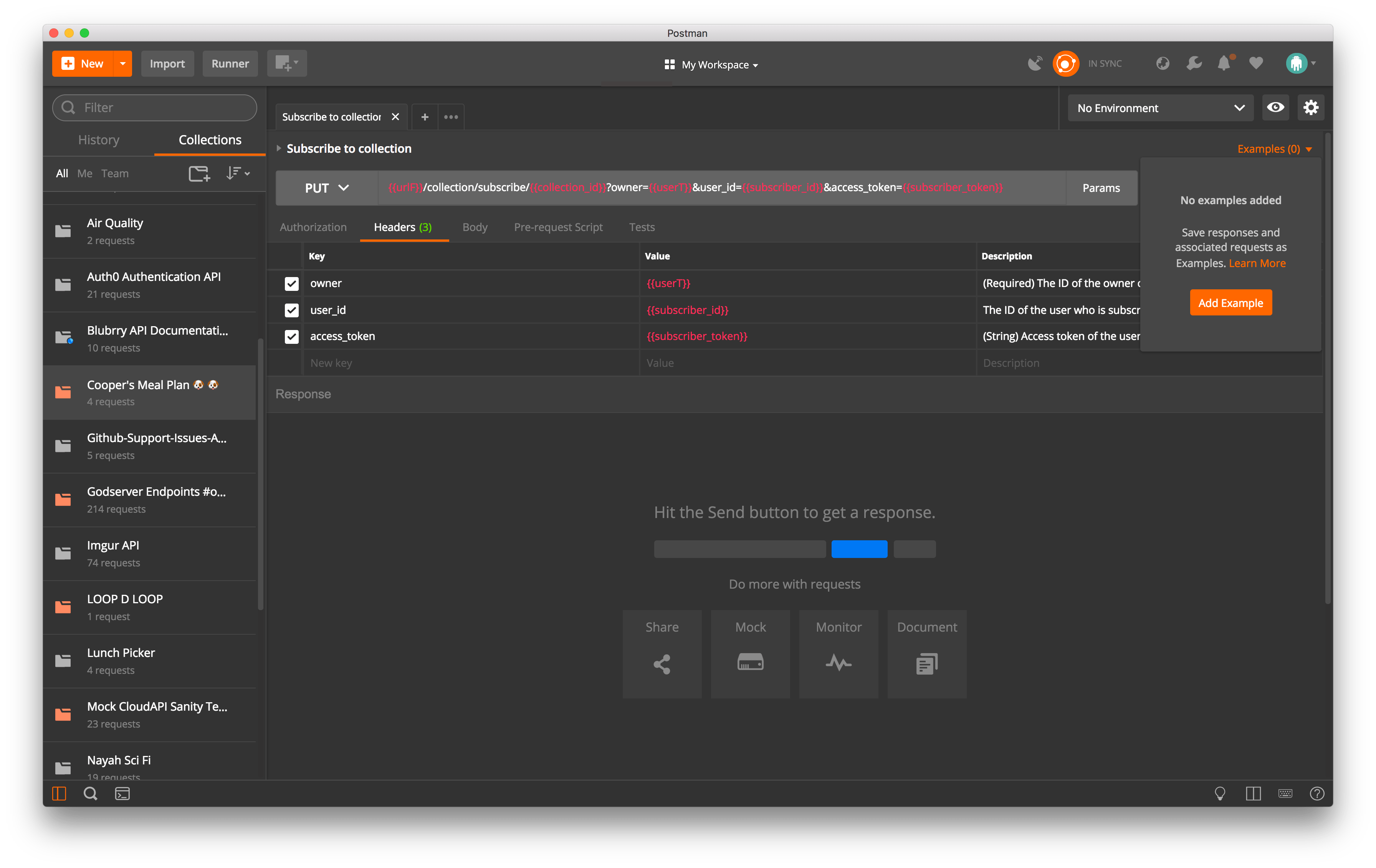Switch to the Body tab
1376x868 pixels.
(474, 227)
